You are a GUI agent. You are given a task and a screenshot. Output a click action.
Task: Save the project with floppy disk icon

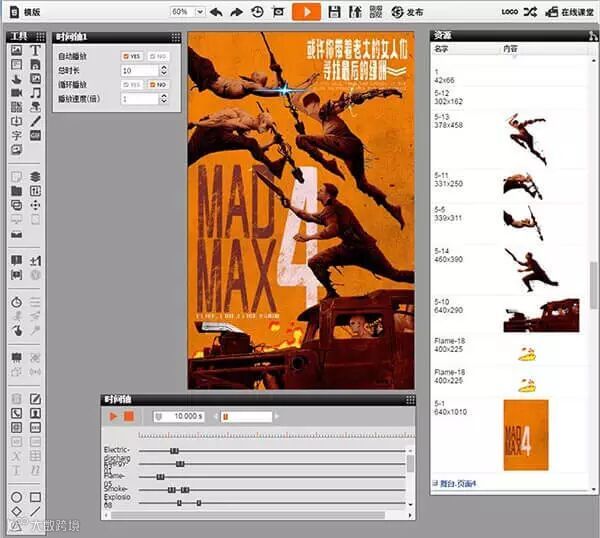pyautogui.click(x=334, y=12)
